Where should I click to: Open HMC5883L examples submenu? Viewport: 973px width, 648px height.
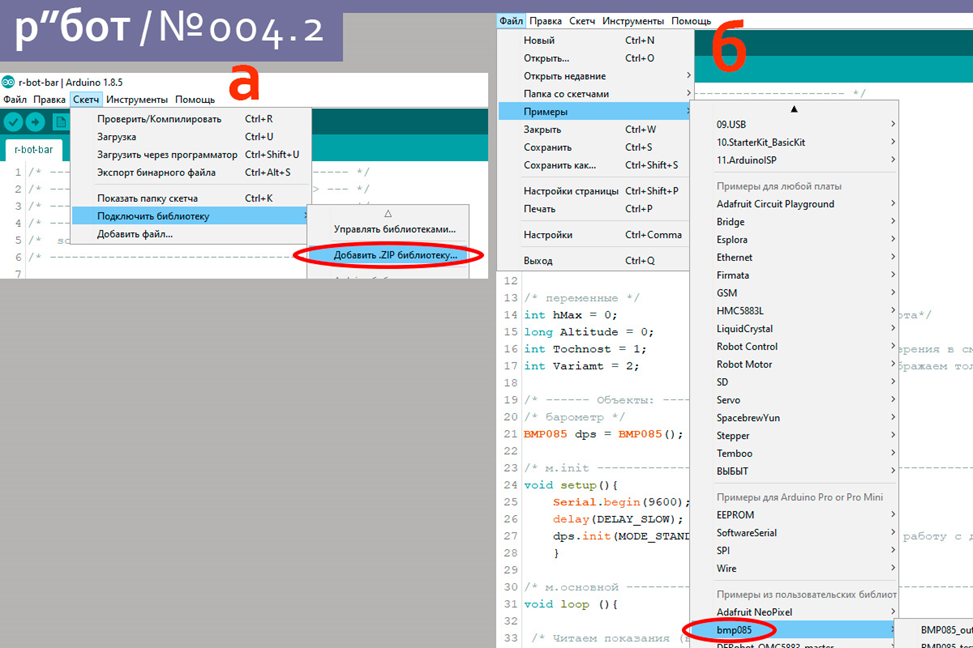794,311
